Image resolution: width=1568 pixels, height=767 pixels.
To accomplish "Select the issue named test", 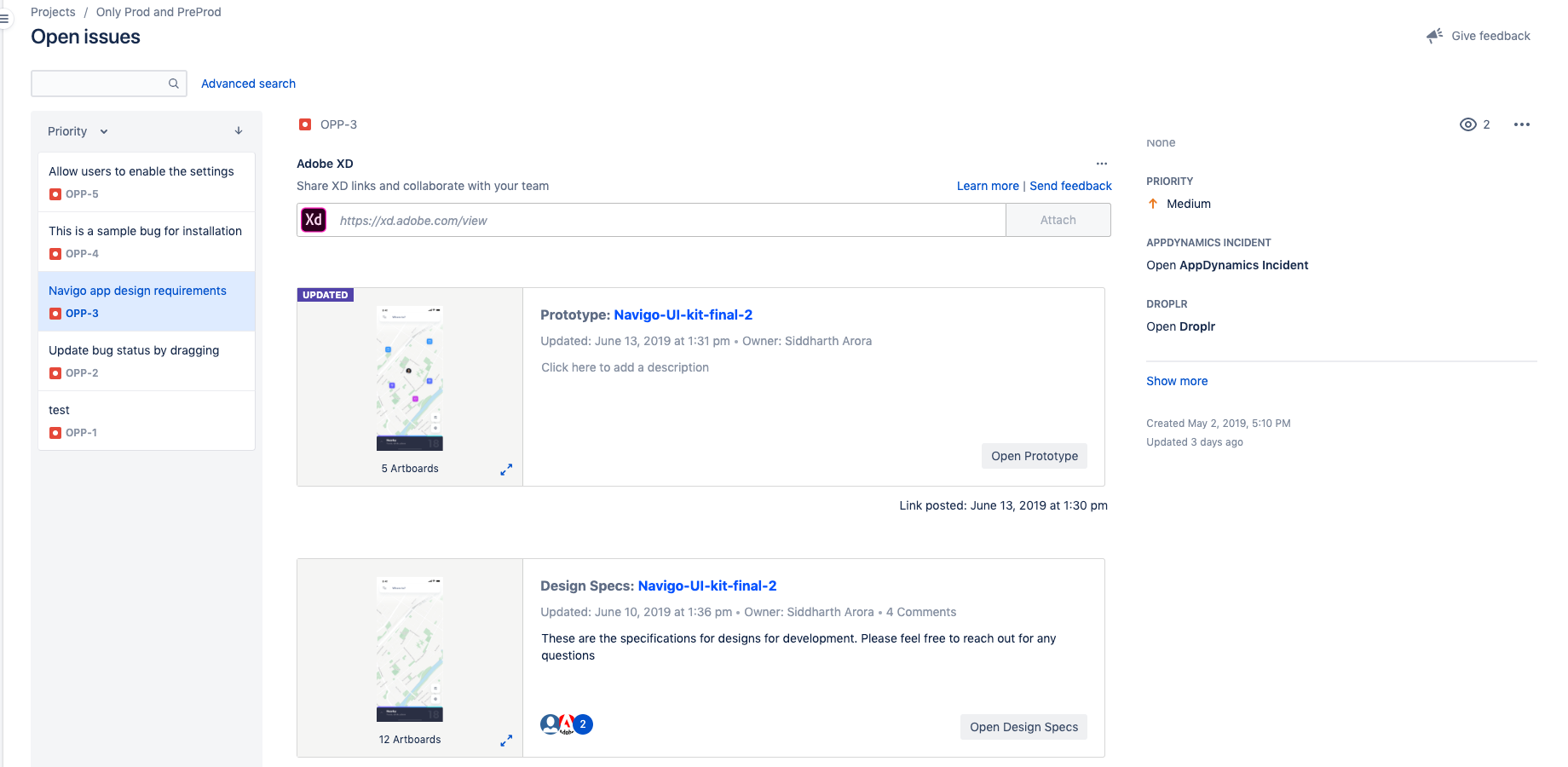I will (147, 421).
